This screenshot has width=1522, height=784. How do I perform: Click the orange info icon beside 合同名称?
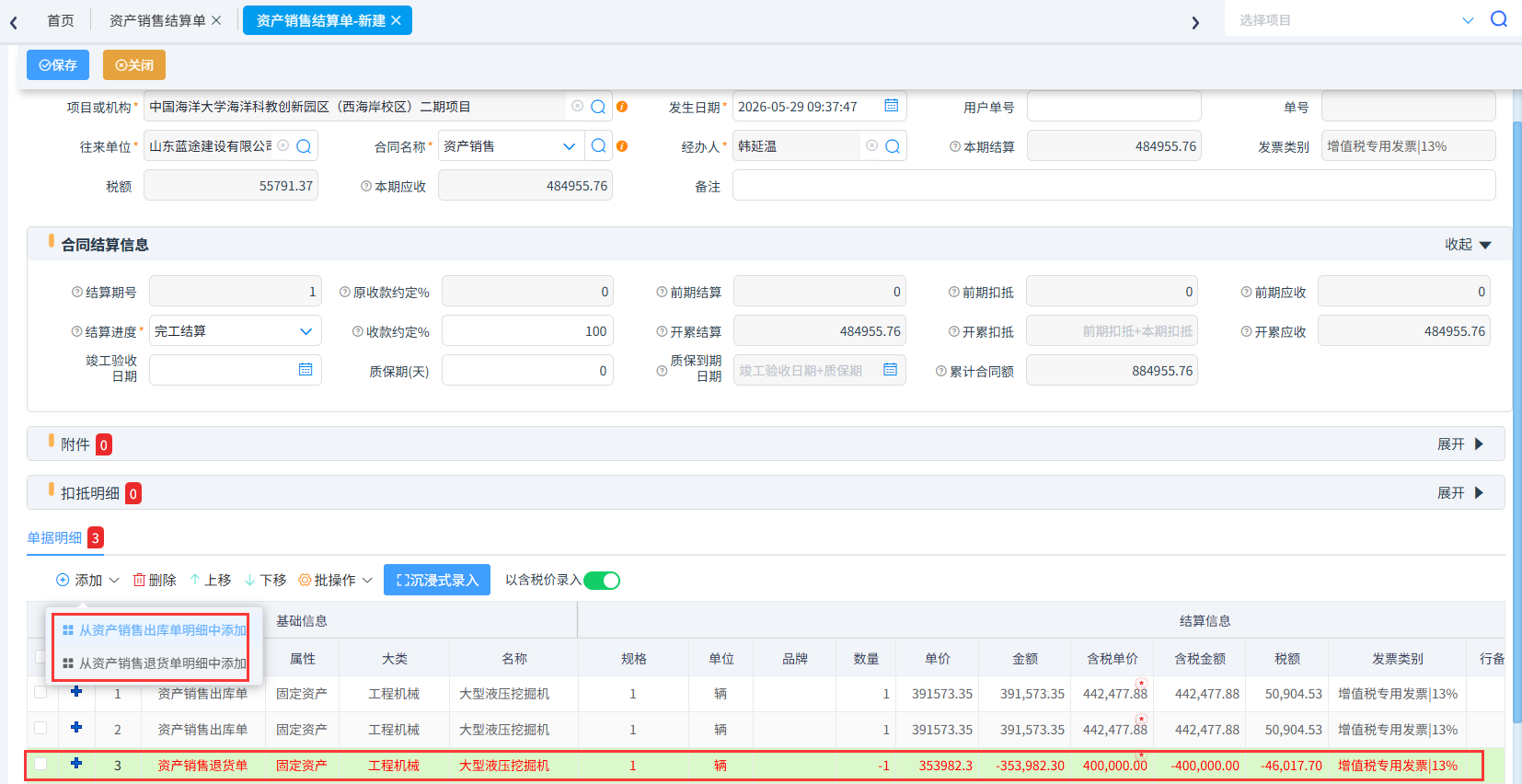click(x=622, y=146)
